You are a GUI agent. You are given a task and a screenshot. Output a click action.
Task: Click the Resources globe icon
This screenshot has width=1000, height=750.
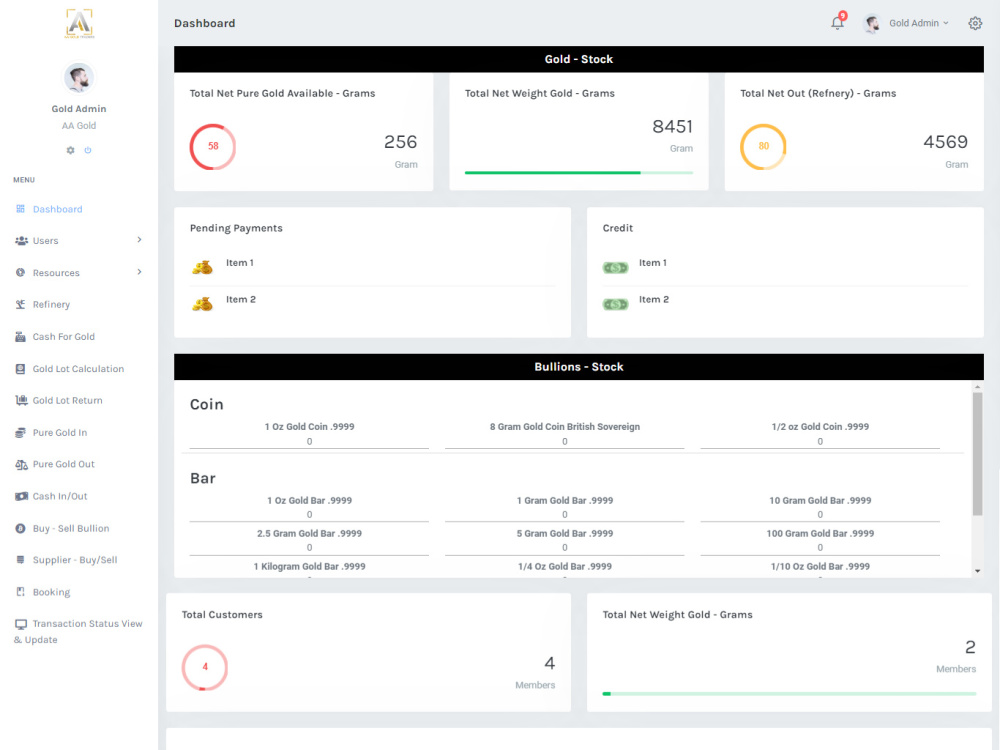[20, 273]
